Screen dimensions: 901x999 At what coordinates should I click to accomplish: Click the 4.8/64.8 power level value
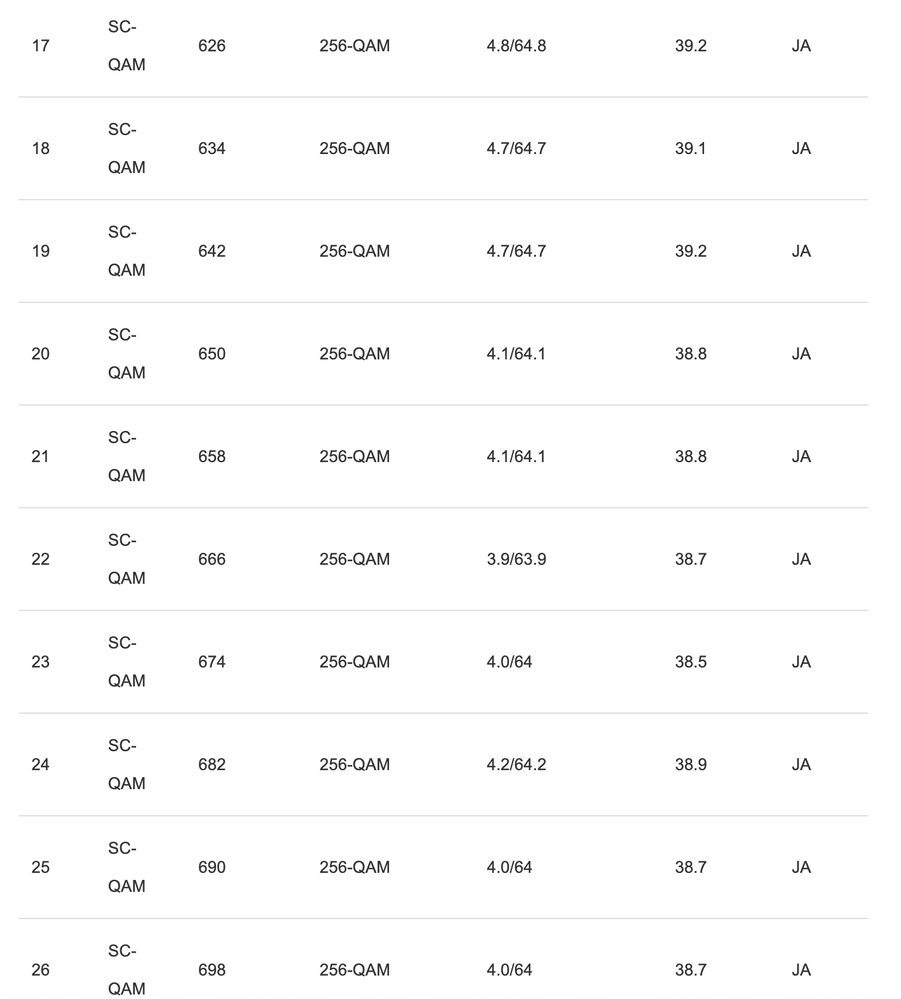[516, 46]
